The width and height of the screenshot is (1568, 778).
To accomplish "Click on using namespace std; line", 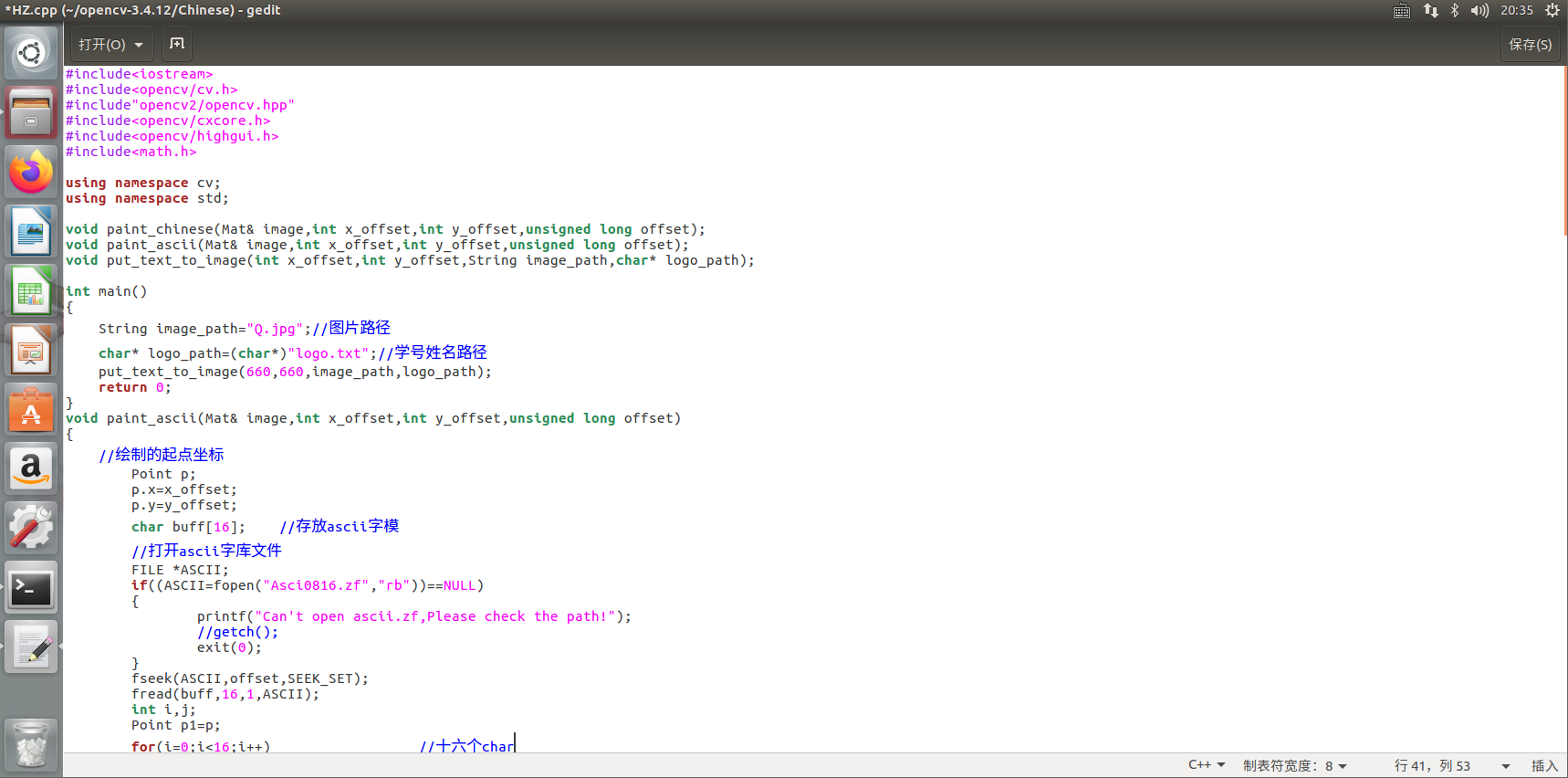I will 147,198.
